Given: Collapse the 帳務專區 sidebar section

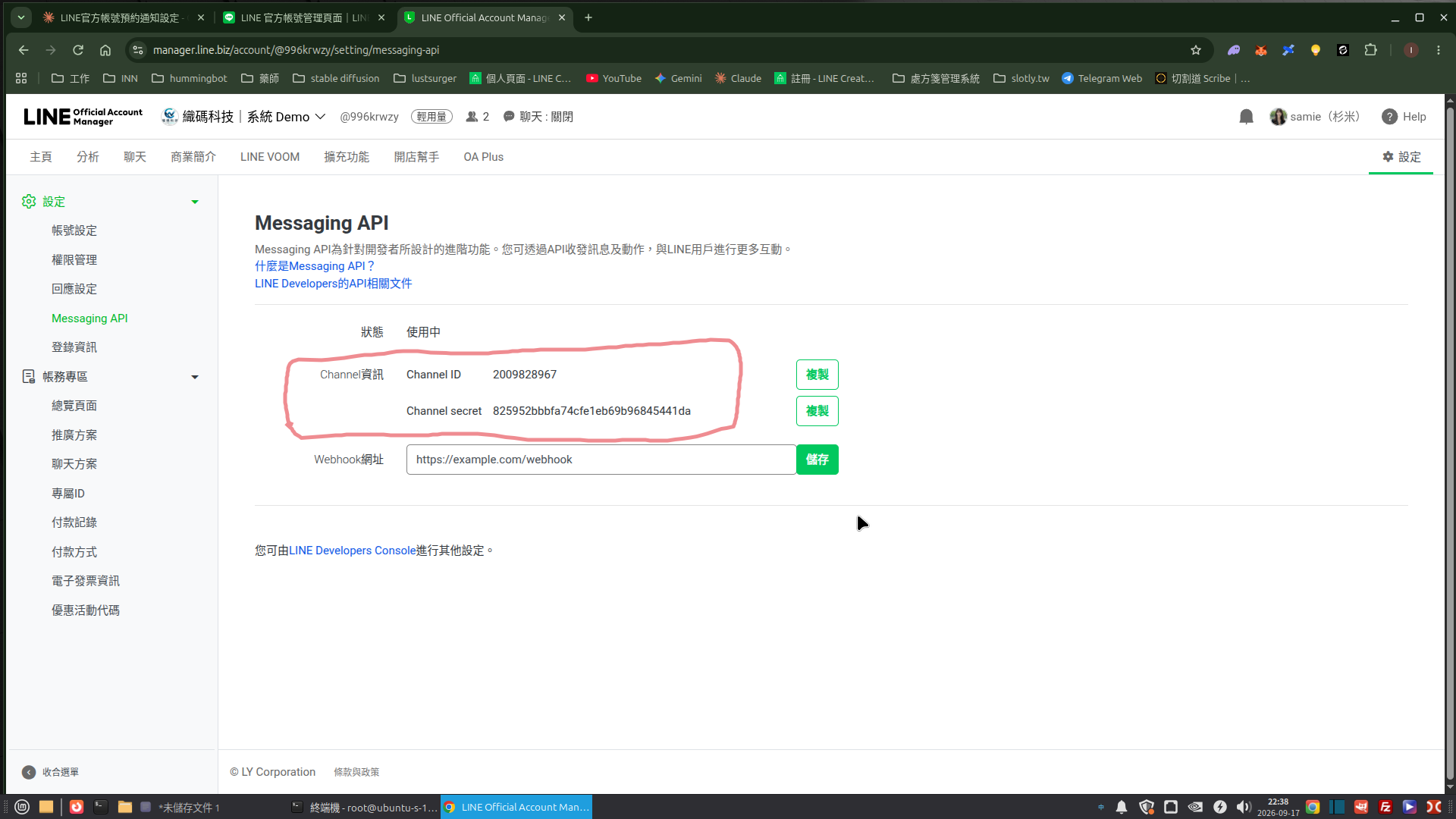Looking at the screenshot, I should (x=195, y=377).
